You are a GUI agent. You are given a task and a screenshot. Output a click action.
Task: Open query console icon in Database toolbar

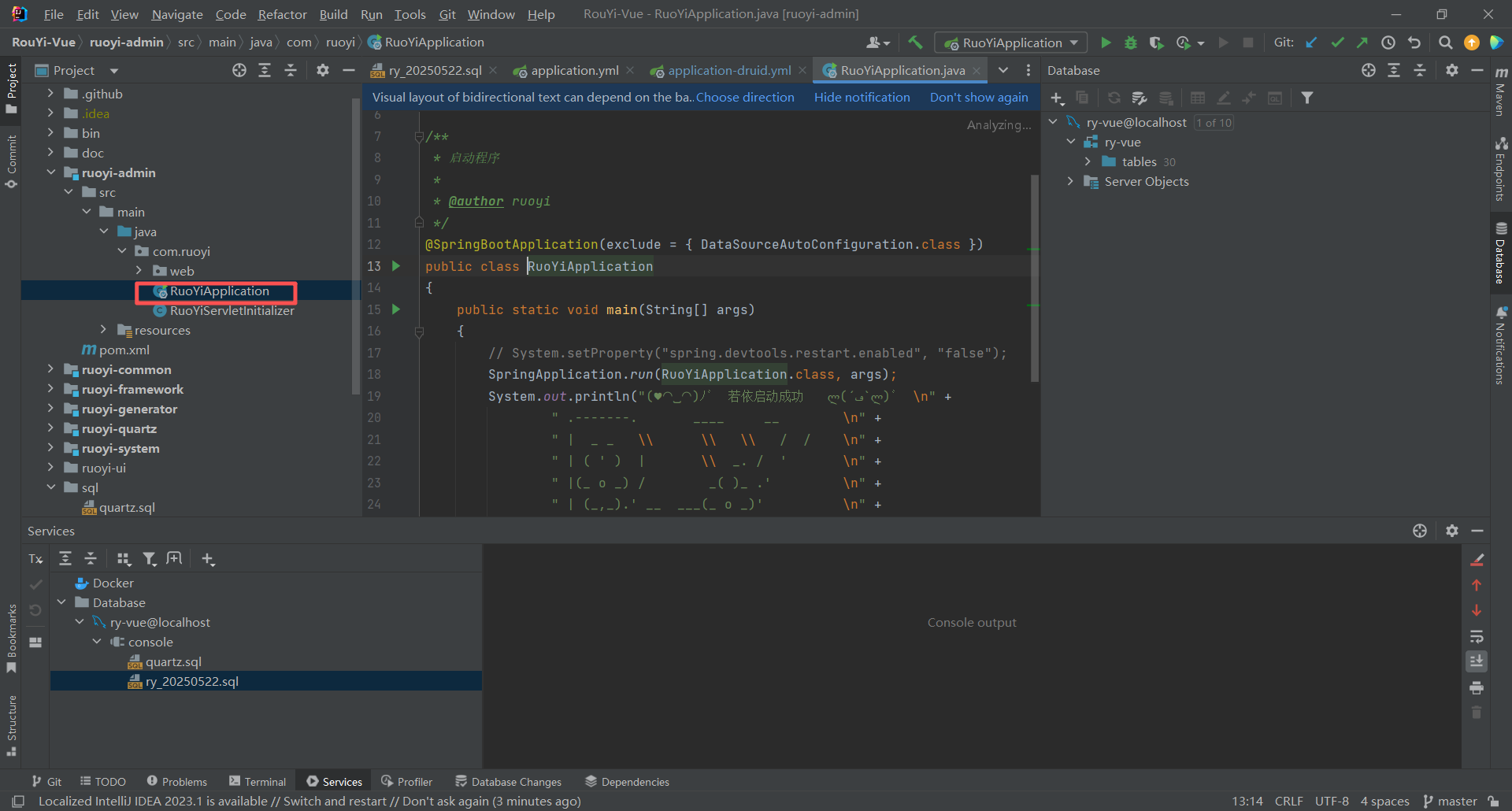click(x=1275, y=98)
